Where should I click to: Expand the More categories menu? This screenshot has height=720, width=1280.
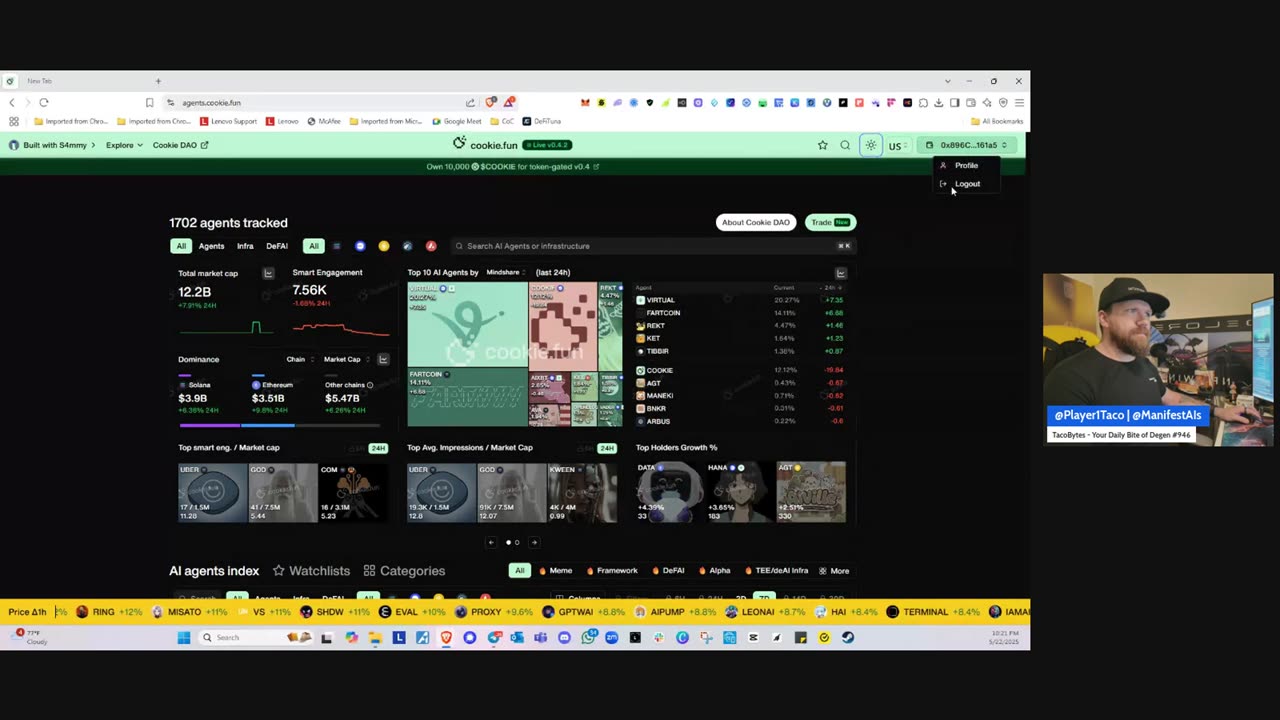point(834,571)
